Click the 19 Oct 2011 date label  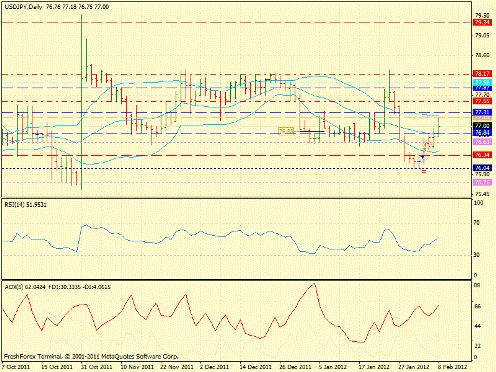[57, 367]
